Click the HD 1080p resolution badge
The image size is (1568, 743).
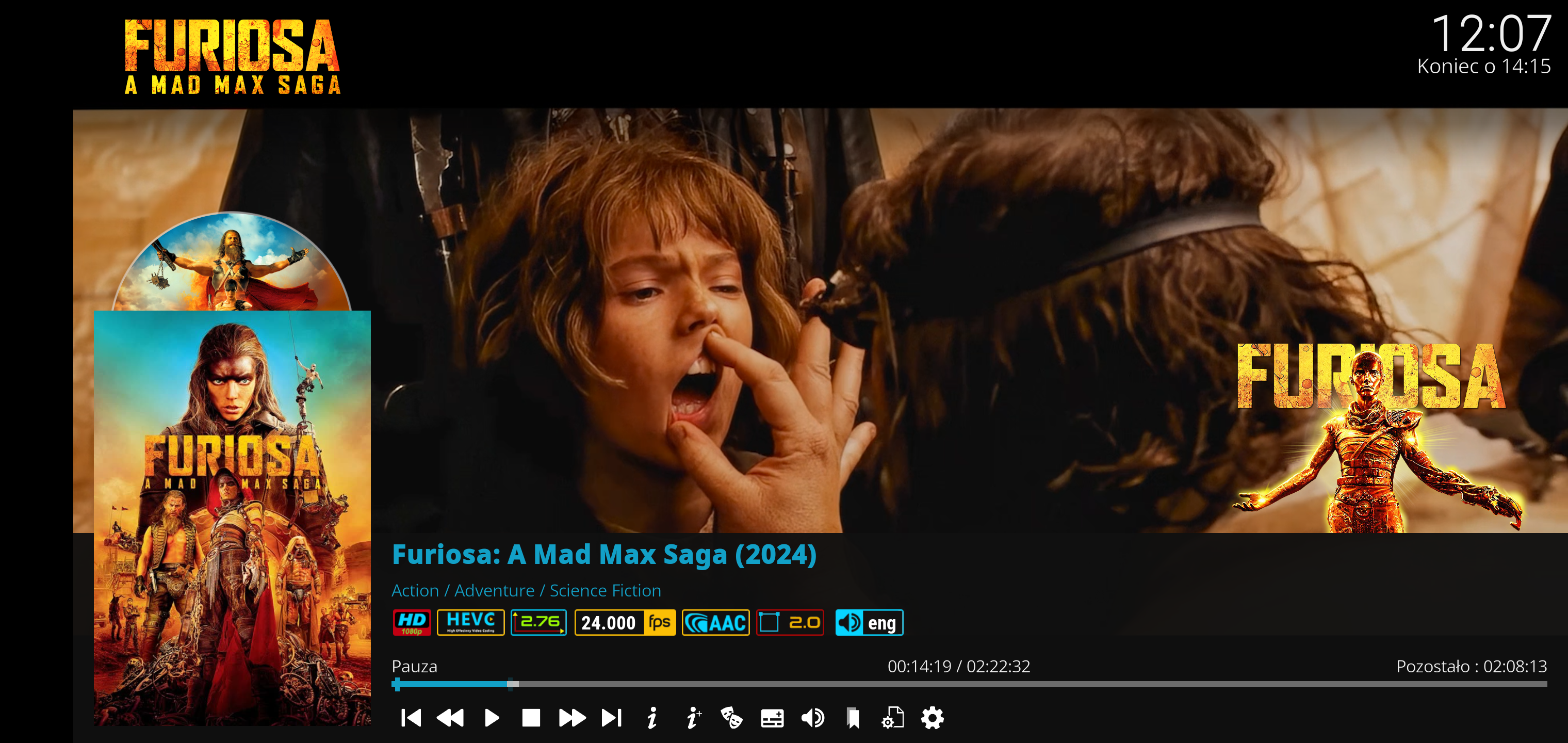pos(412,622)
